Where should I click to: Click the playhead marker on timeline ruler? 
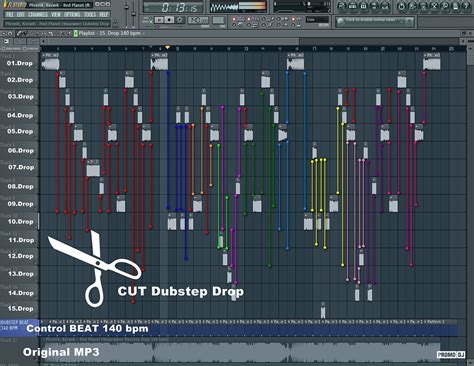click(x=168, y=48)
